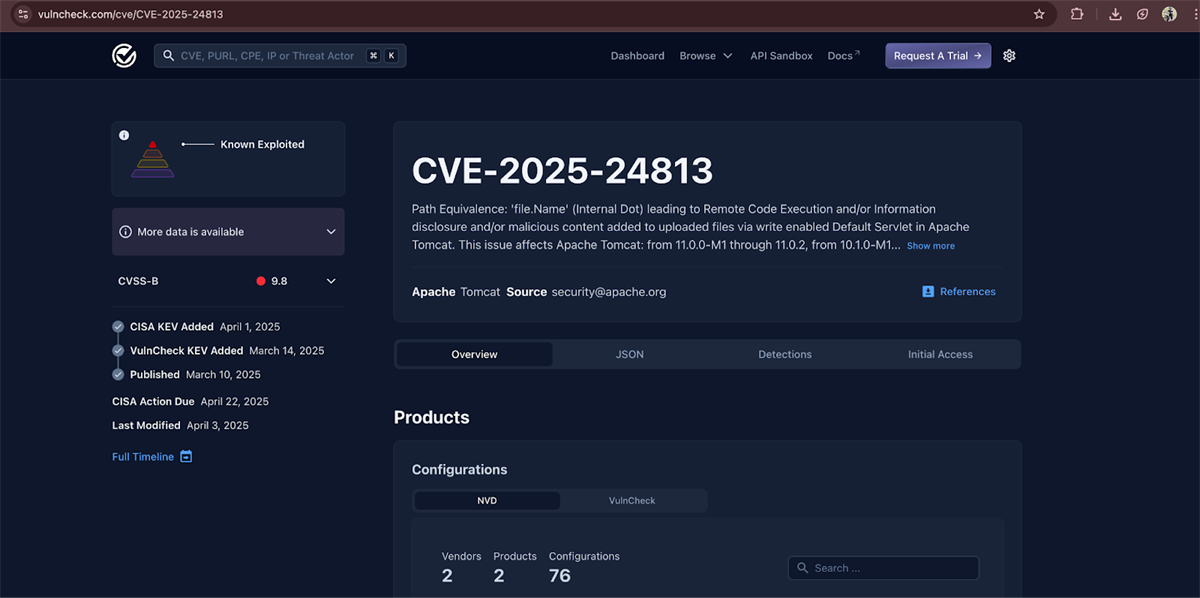Click the CVE-2025-24813 heading
This screenshot has height=598, width=1200.
click(562, 171)
